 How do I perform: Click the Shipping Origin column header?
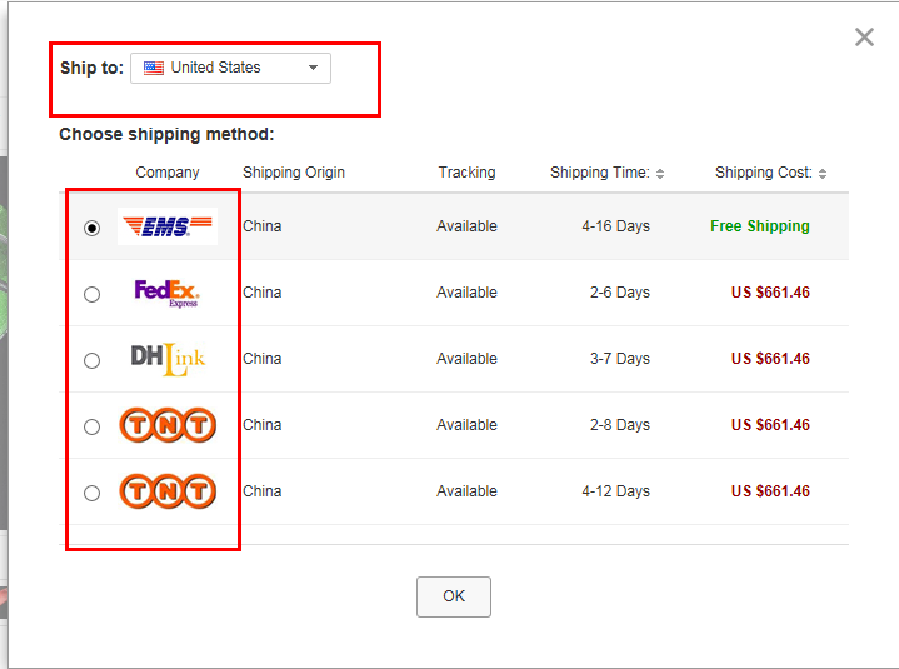click(x=294, y=173)
